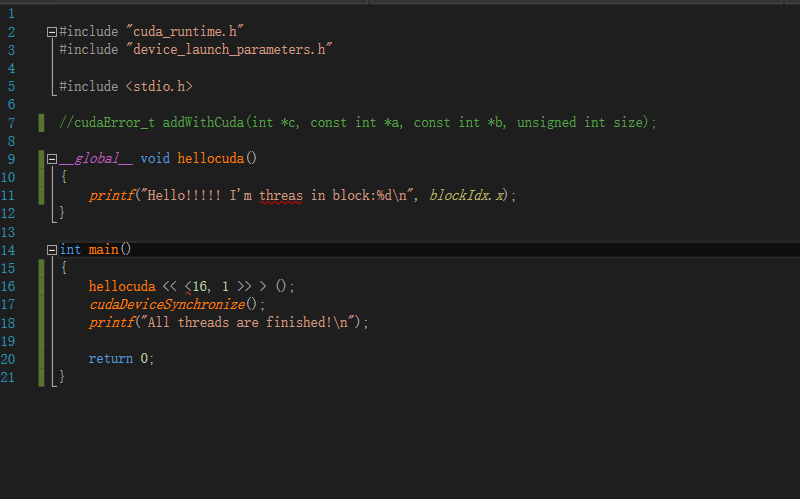
Task: Click the __global__ keyword
Action: [96, 159]
